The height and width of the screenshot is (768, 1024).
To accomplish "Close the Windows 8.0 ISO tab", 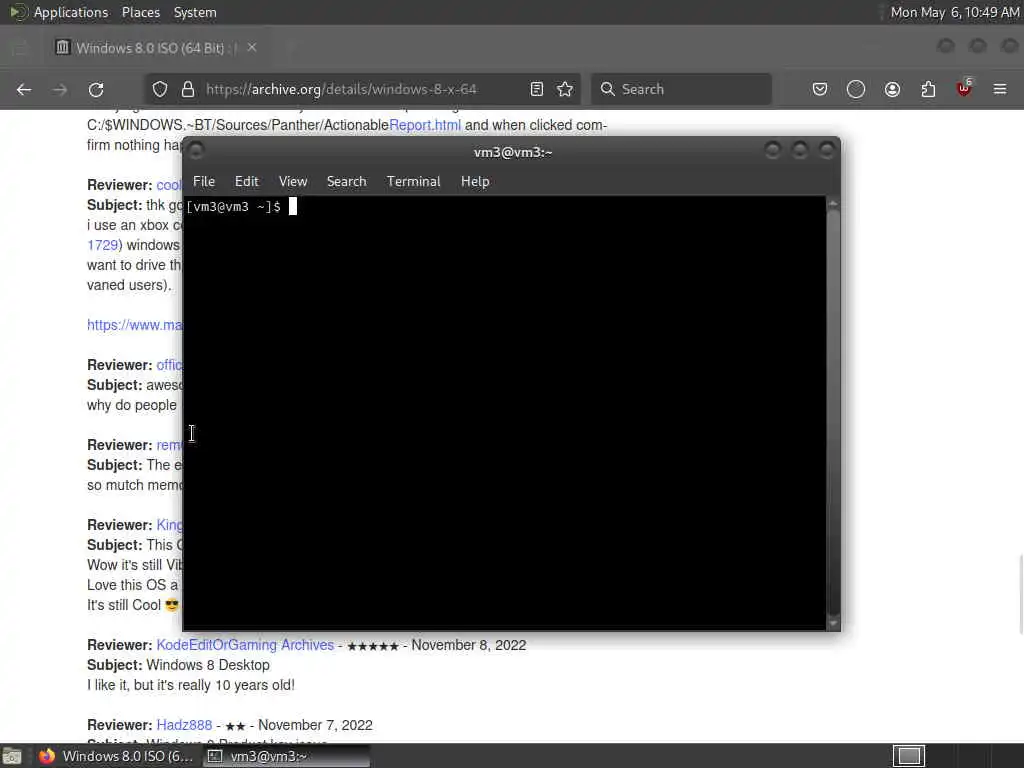I will [x=252, y=48].
